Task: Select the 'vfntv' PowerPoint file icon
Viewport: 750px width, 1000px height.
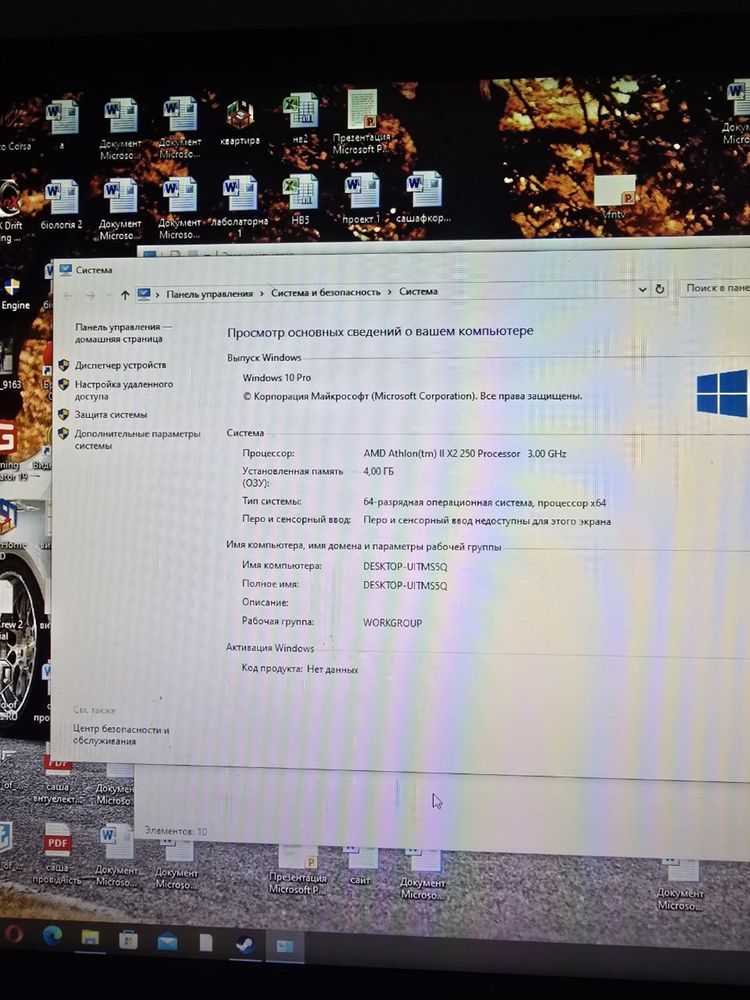Action: click(615, 198)
